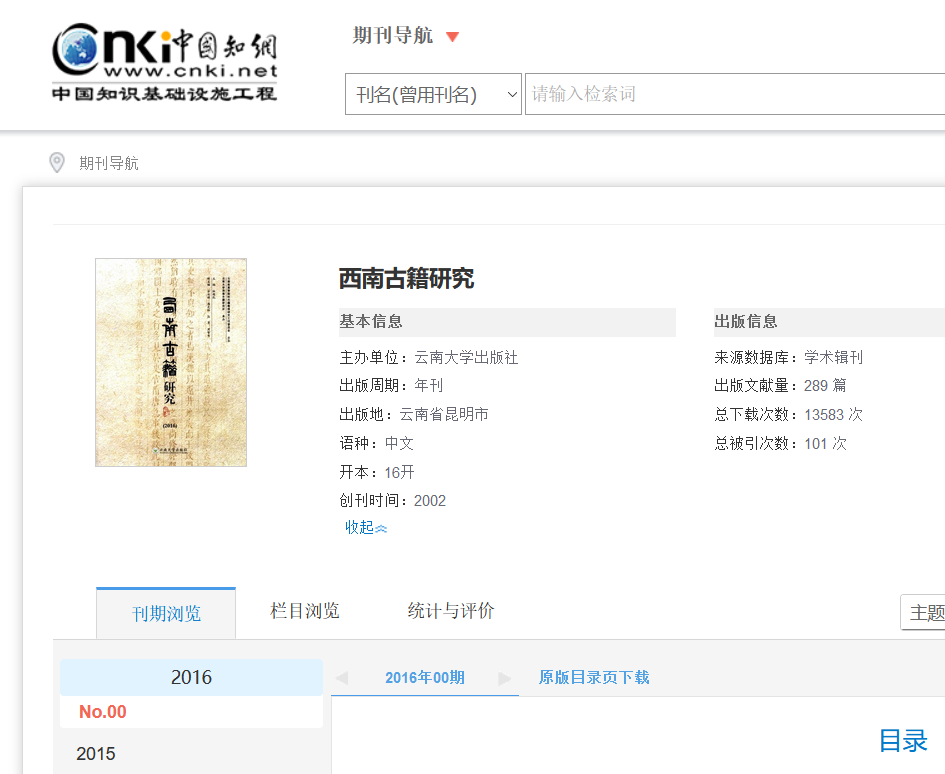Click 原版目录页下载 link
Viewport: 945px width, 774px height.
click(x=594, y=677)
